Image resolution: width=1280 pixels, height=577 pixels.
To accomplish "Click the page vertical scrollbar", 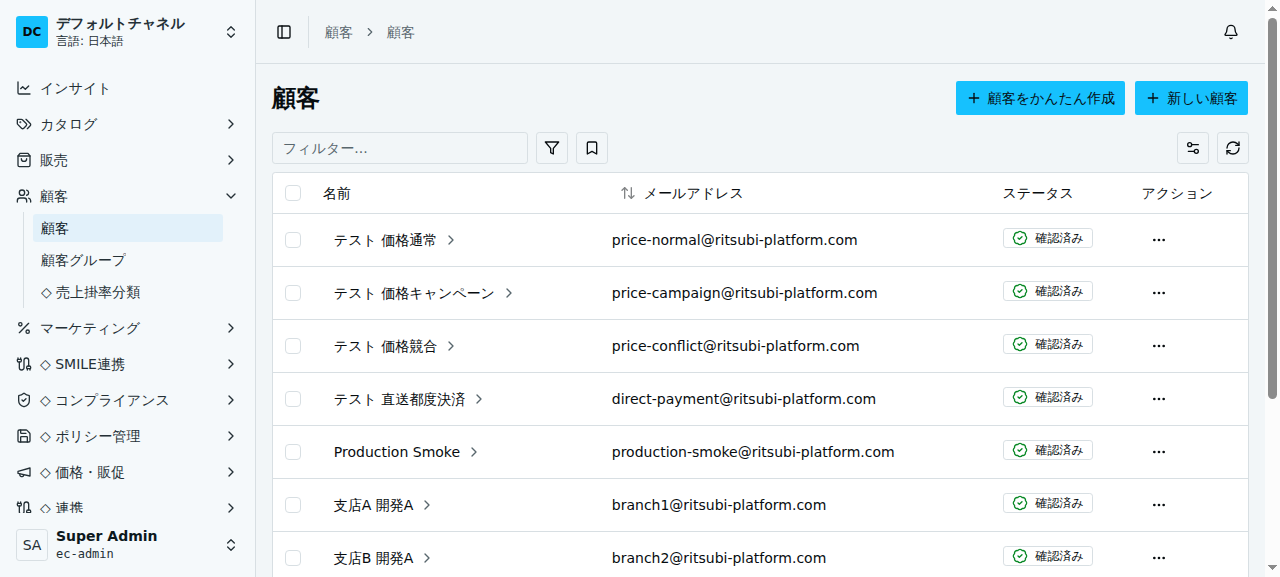I will point(1272,210).
